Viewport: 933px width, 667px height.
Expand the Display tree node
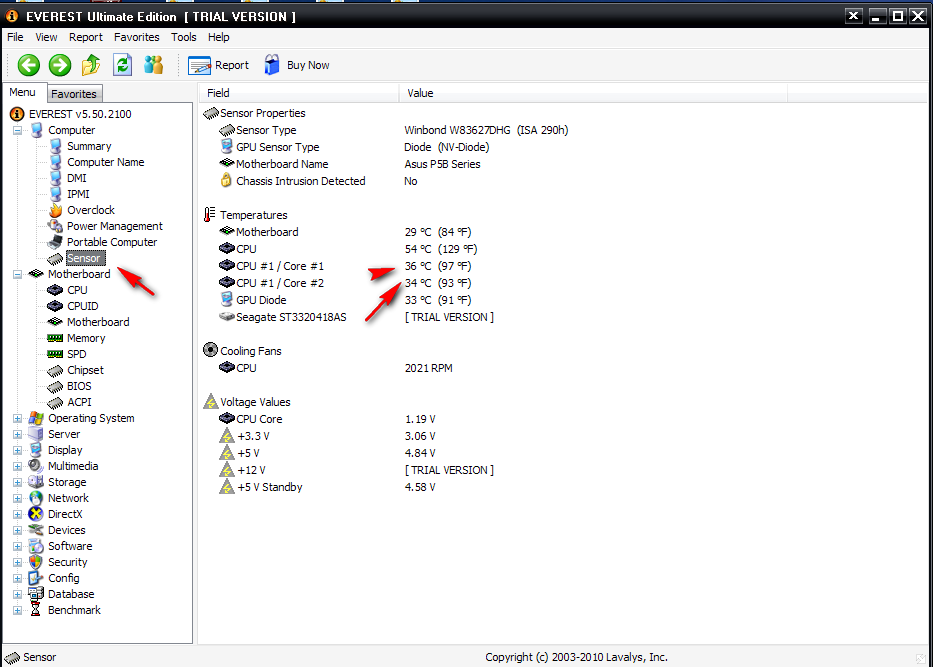(x=17, y=450)
